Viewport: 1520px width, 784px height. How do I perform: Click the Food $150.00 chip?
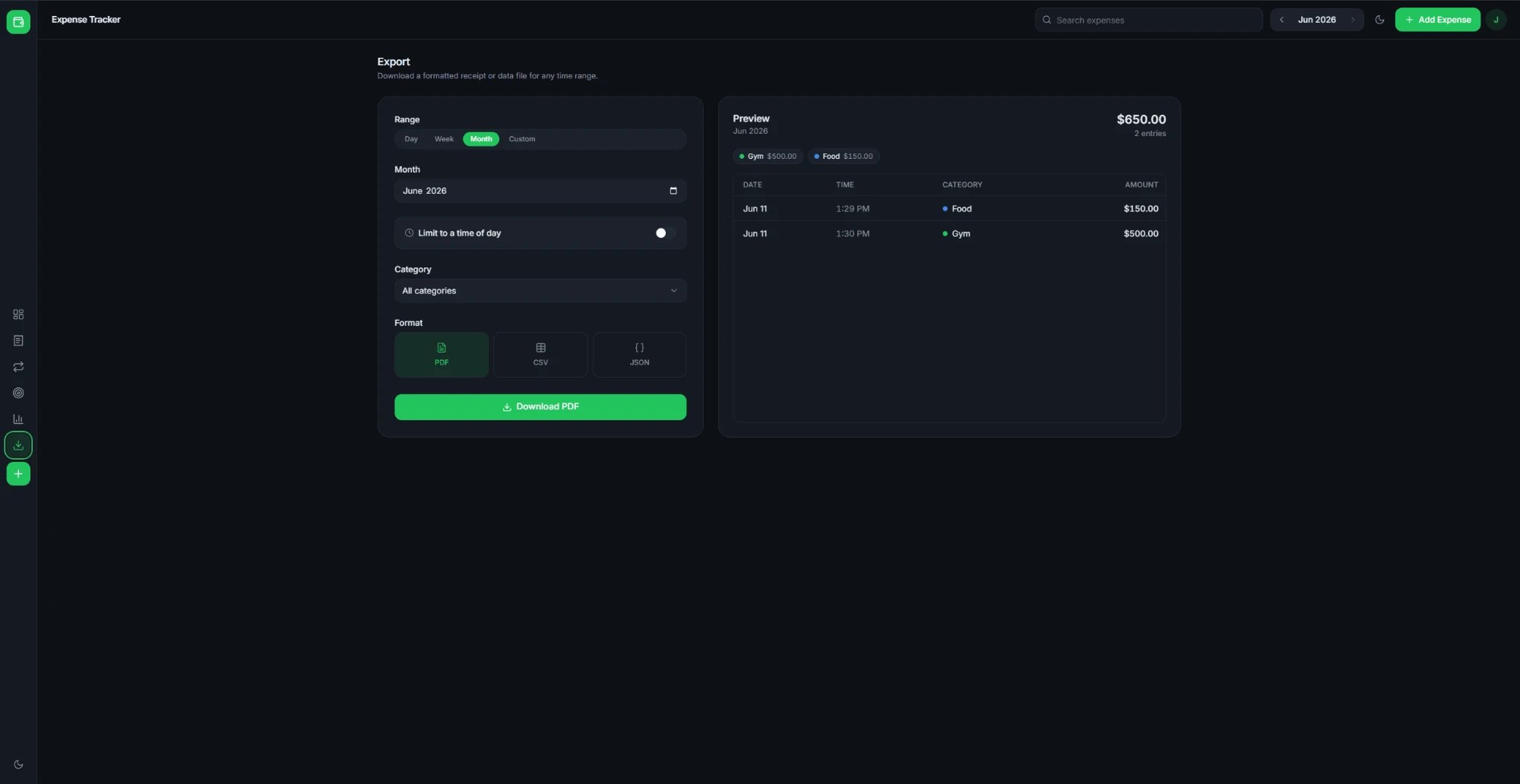tap(844, 156)
